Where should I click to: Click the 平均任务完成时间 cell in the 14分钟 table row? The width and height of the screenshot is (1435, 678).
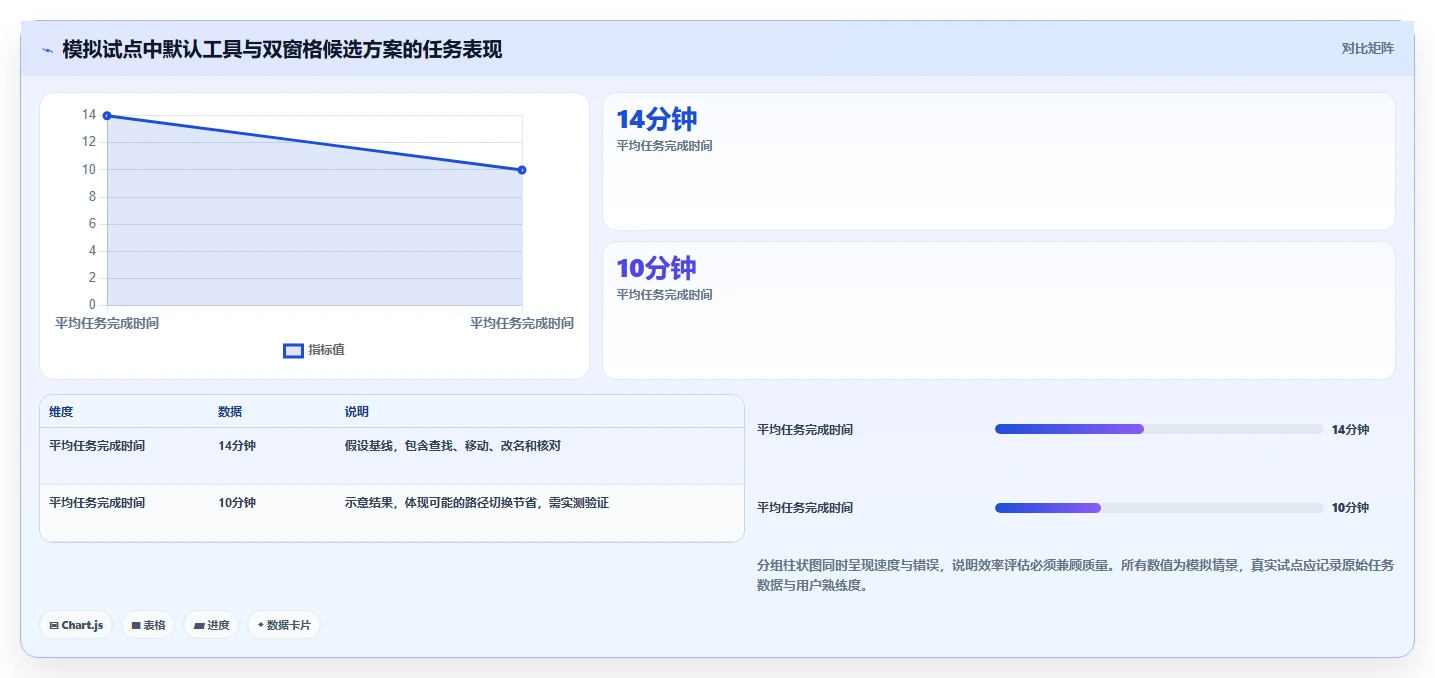coord(97,446)
